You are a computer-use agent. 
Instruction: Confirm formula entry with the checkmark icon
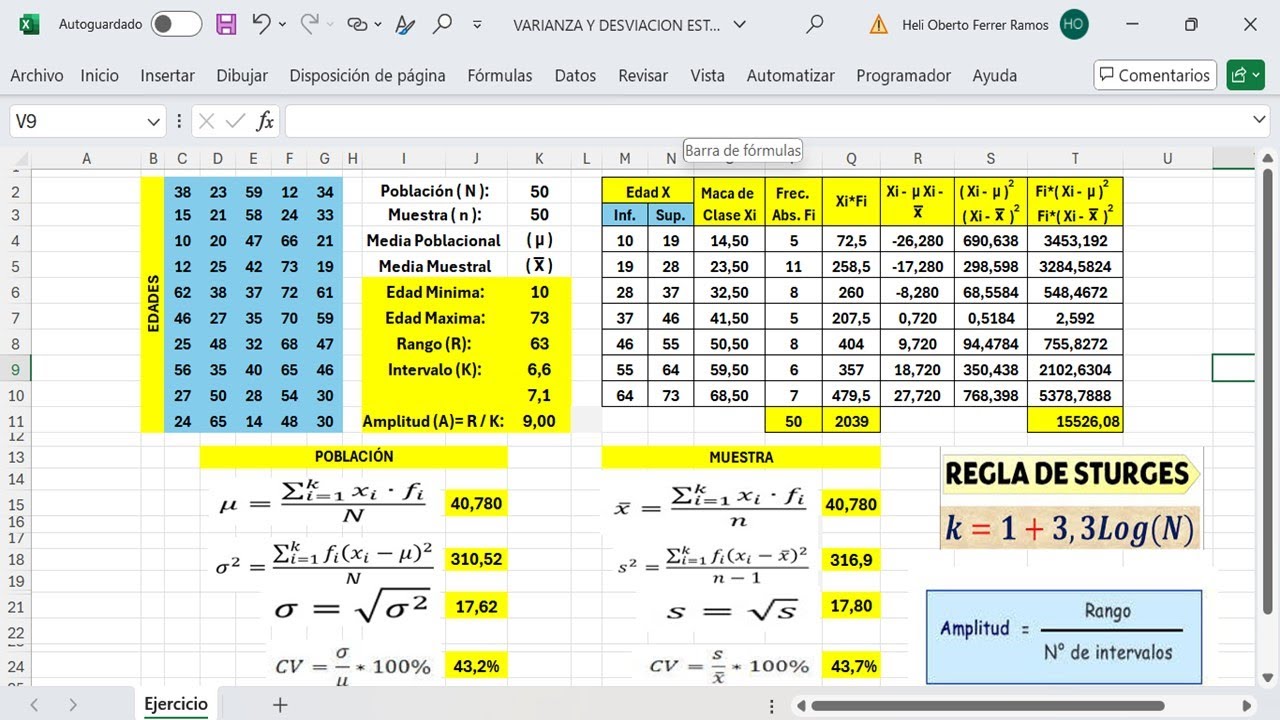click(235, 121)
